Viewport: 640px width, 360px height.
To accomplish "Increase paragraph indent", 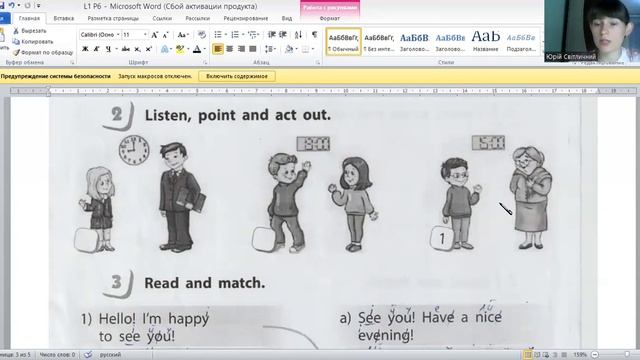I will pyautogui.click(x=283, y=35).
